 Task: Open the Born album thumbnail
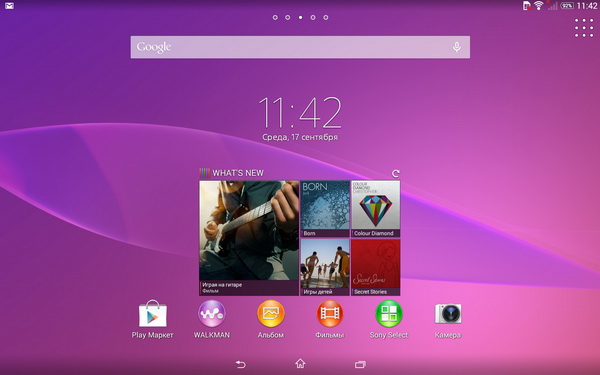pos(325,209)
